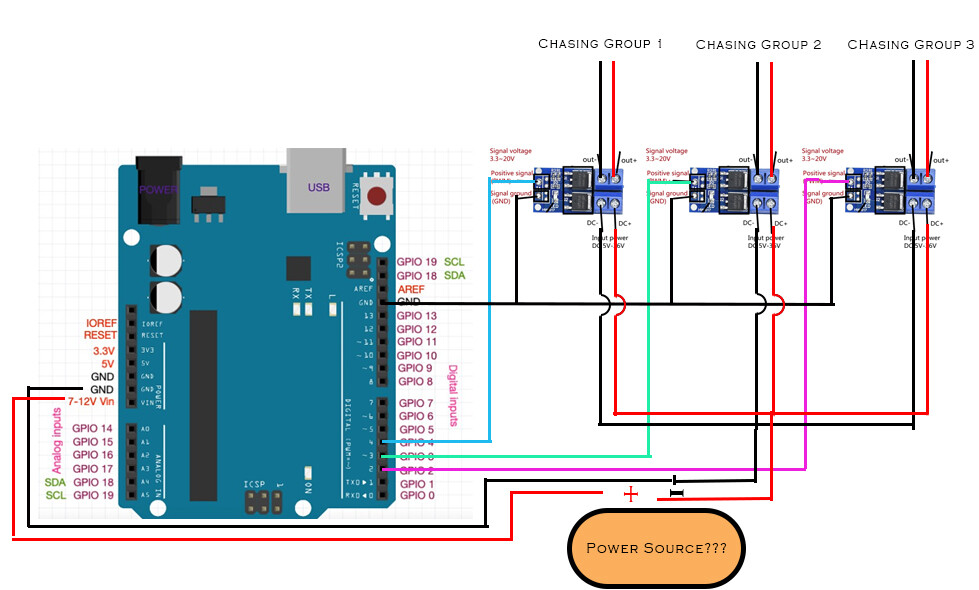Click the Chasing Group 3 label

click(910, 45)
